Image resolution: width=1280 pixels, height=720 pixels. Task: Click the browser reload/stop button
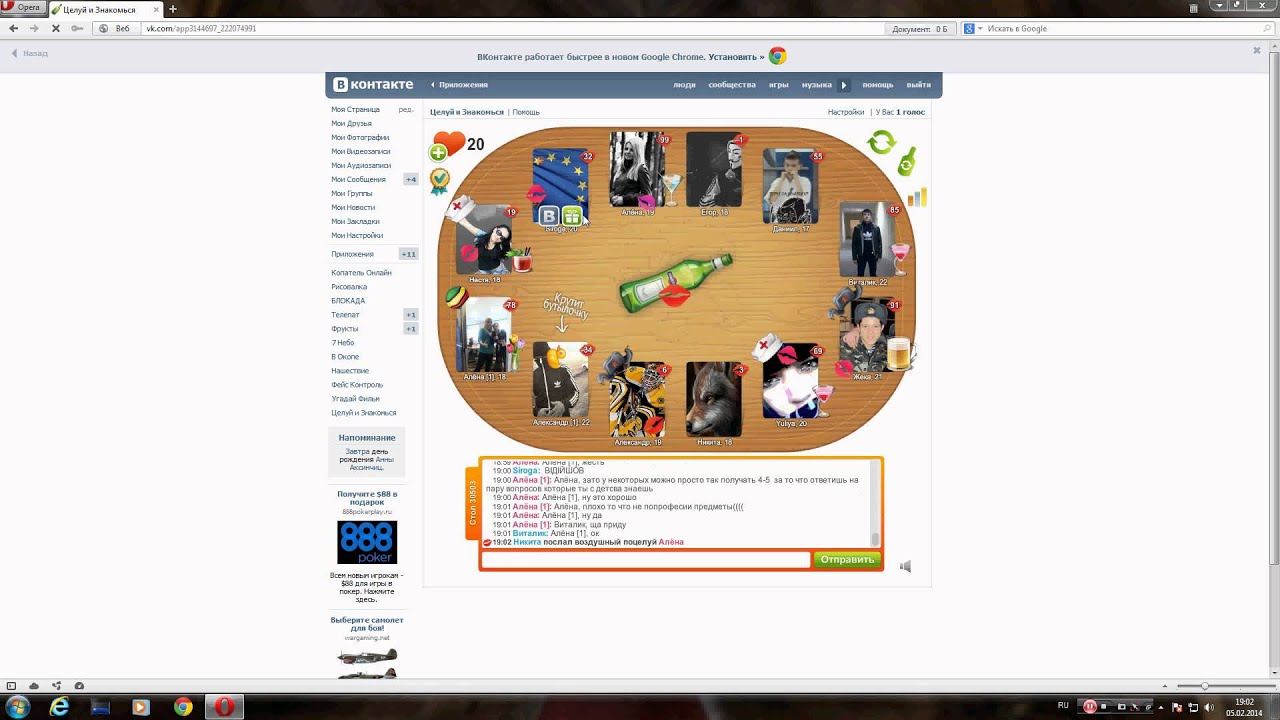point(54,28)
